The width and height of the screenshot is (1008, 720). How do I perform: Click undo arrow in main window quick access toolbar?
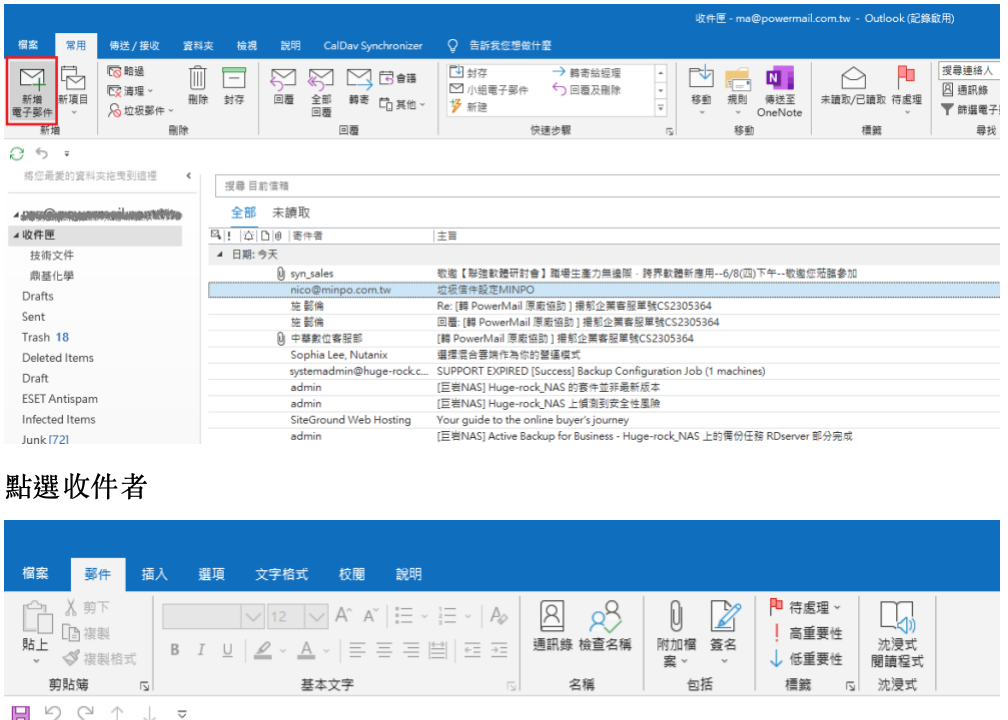click(42, 153)
